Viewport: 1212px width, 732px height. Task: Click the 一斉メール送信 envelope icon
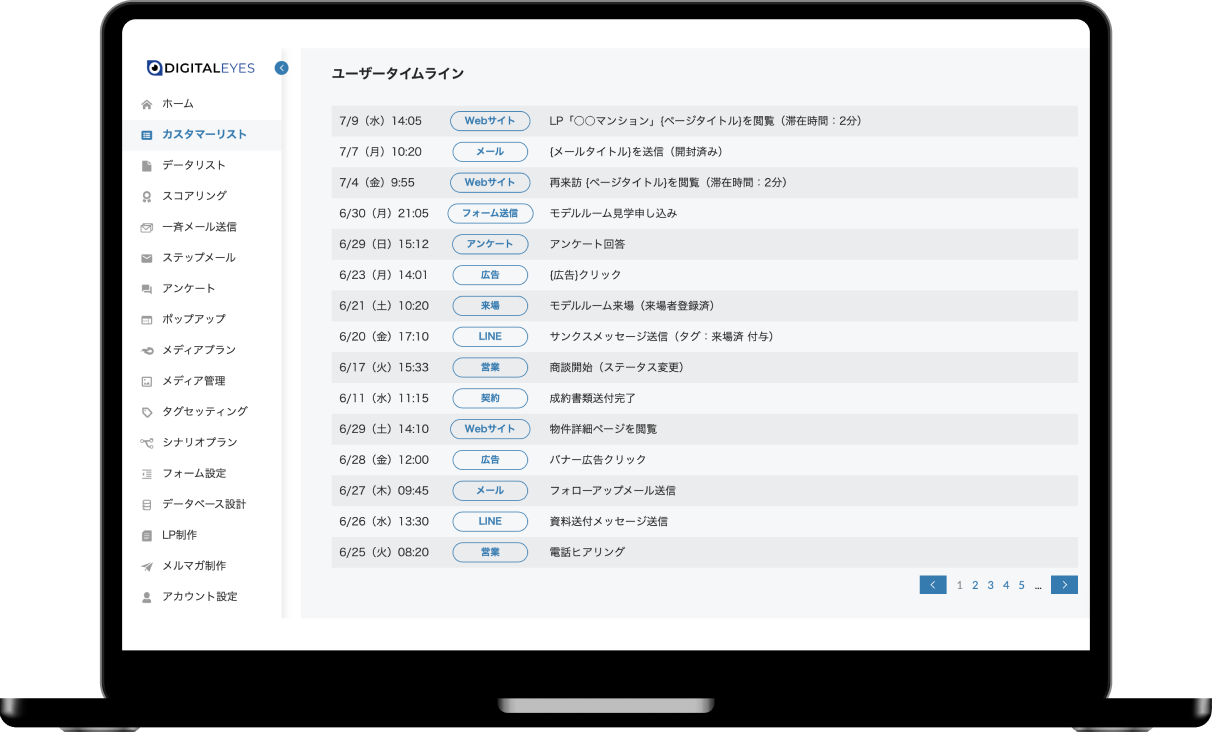pyautogui.click(x=146, y=227)
